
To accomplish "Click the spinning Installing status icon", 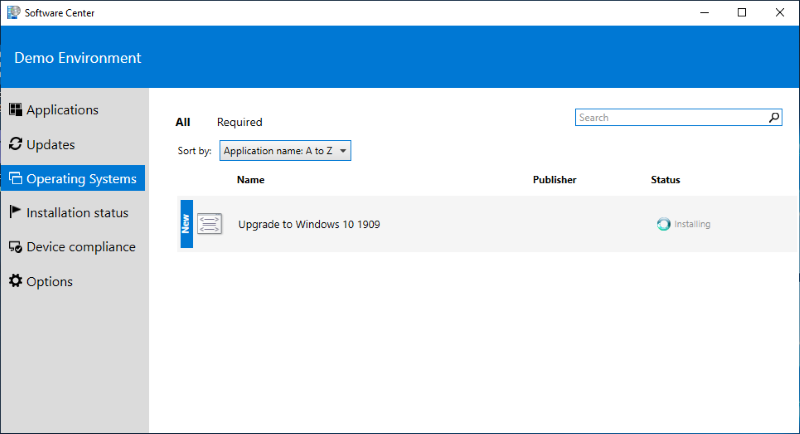I will (x=663, y=224).
